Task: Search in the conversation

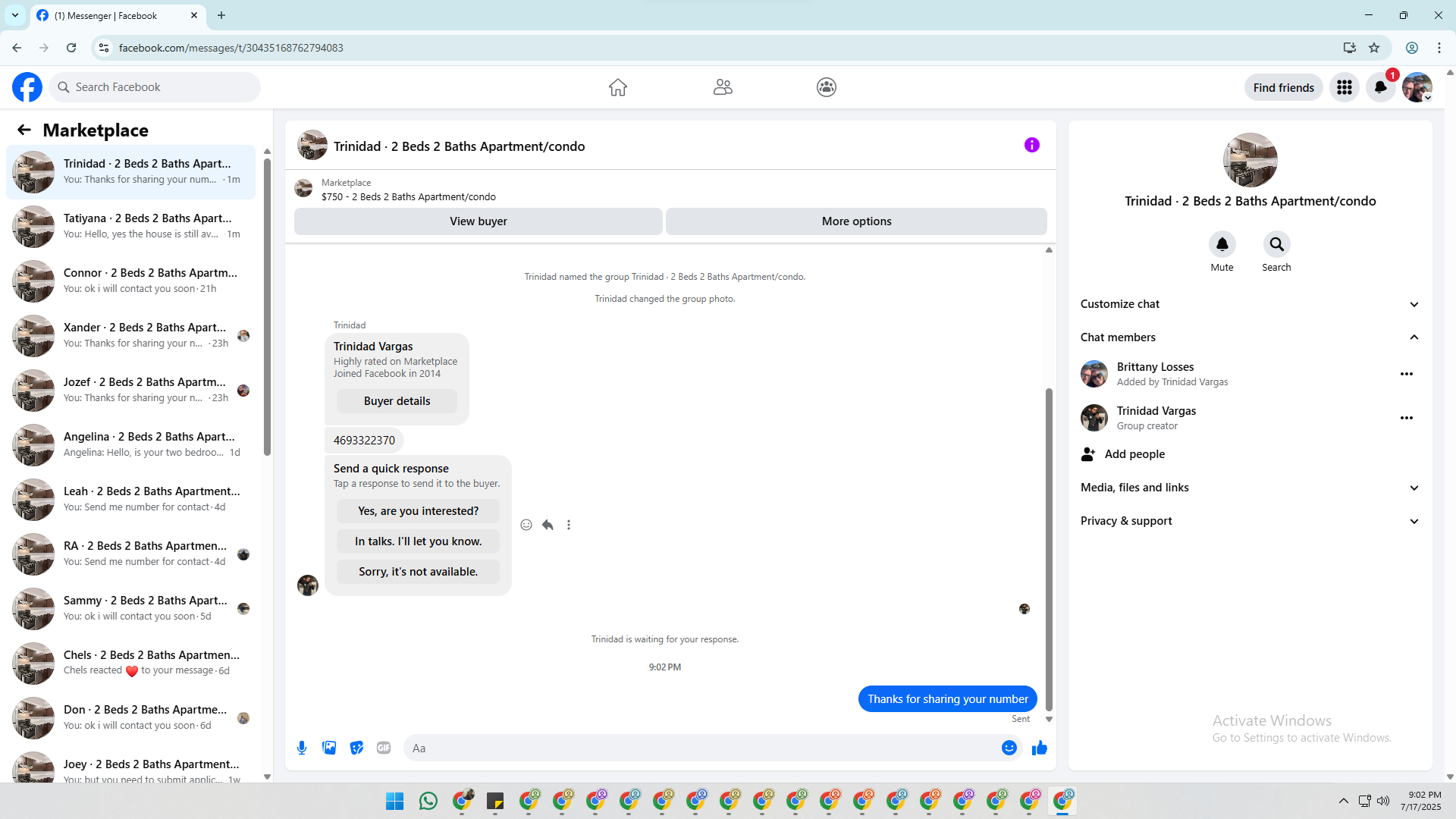Action: tap(1276, 244)
